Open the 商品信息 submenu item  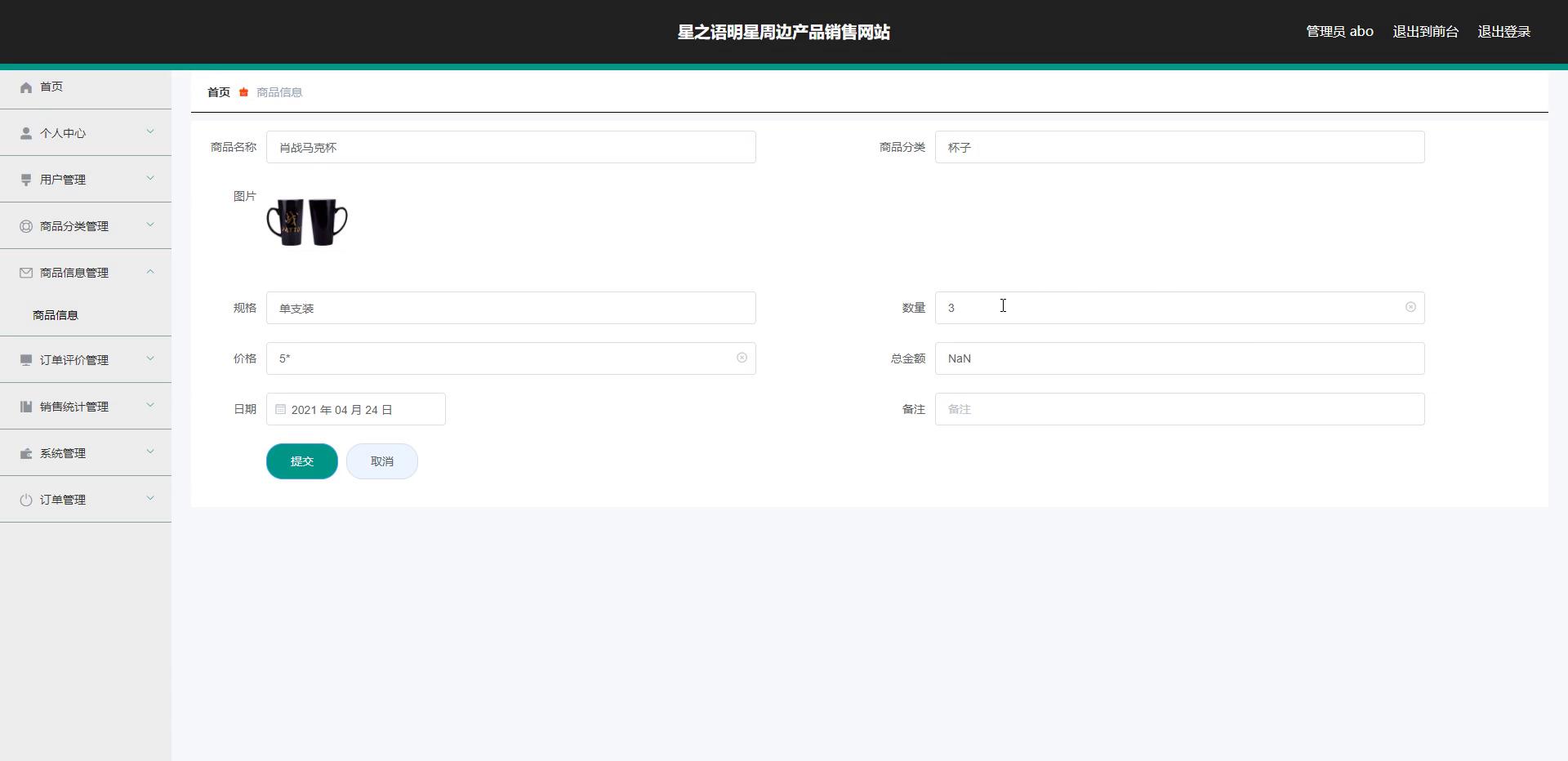click(x=56, y=315)
